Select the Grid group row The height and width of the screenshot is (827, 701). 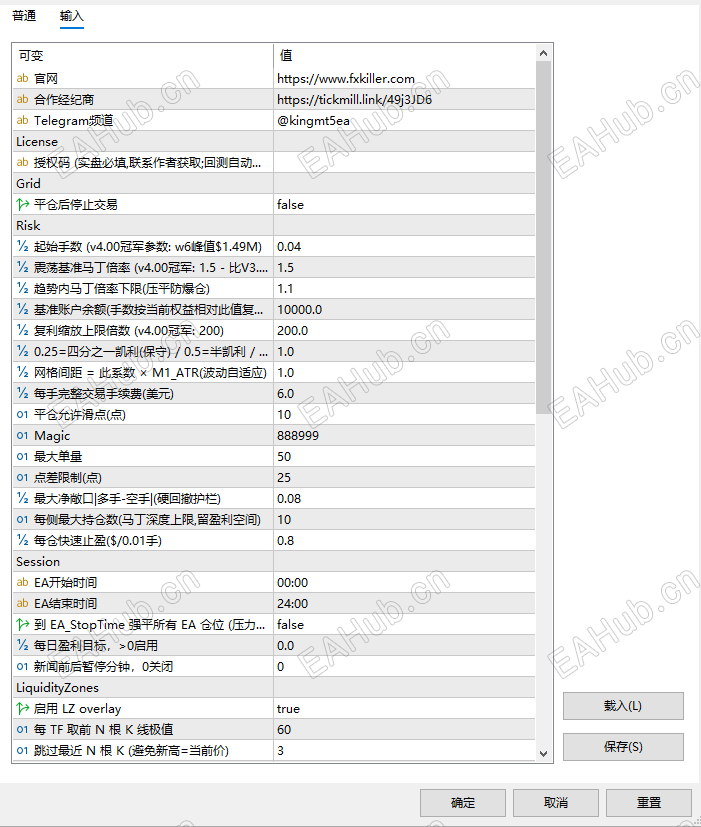[274, 184]
